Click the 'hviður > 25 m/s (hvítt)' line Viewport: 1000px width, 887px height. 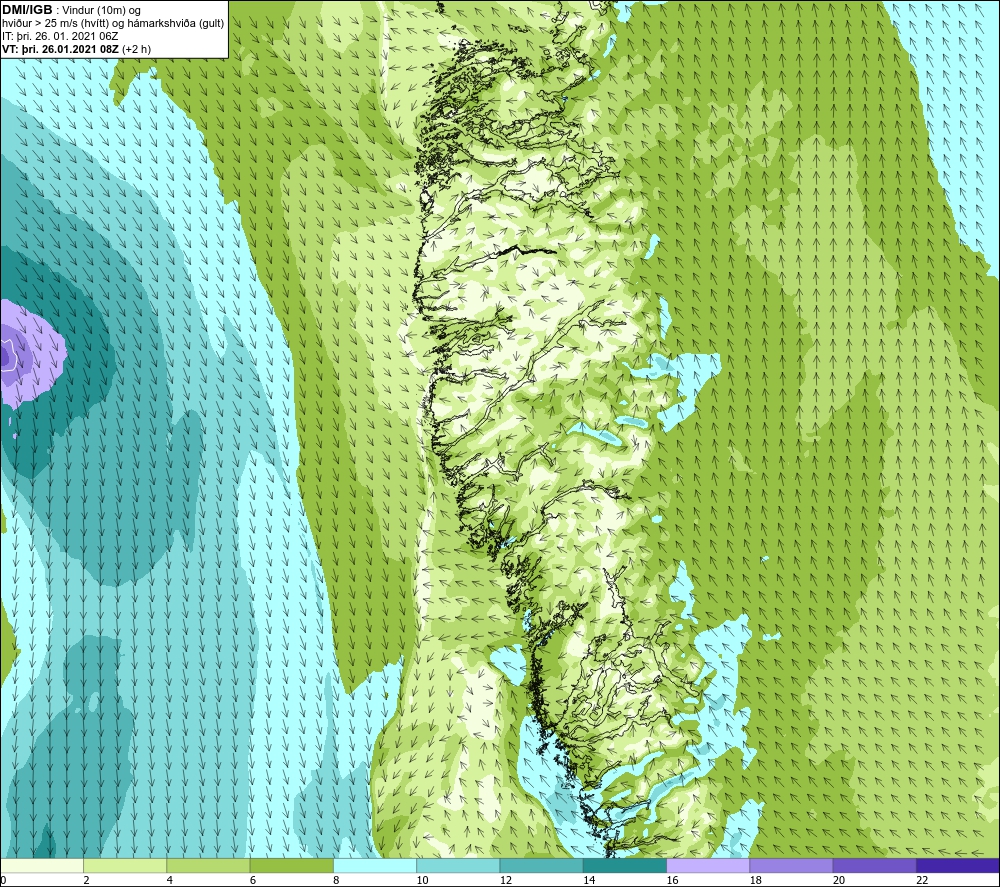(55, 24)
